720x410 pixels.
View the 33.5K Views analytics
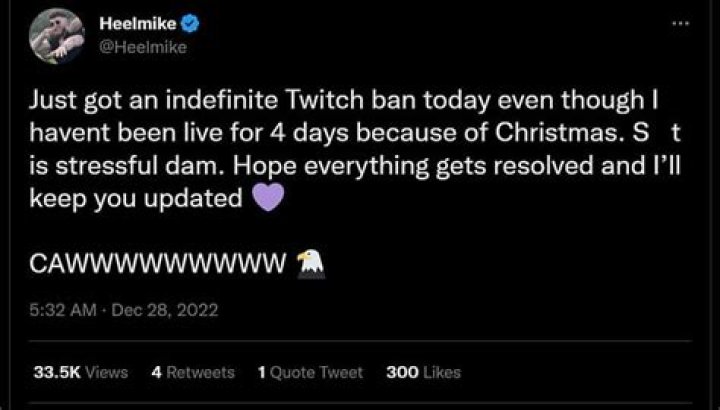click(81, 372)
